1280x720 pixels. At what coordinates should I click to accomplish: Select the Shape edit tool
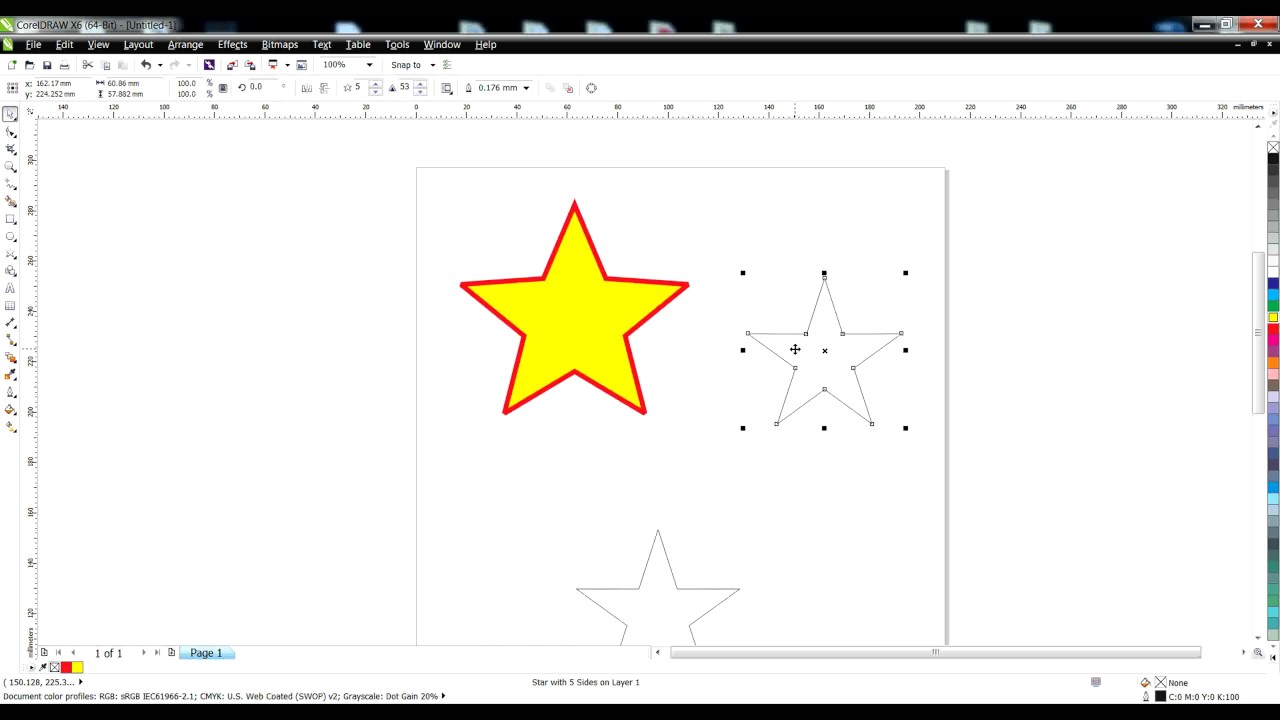click(x=11, y=132)
